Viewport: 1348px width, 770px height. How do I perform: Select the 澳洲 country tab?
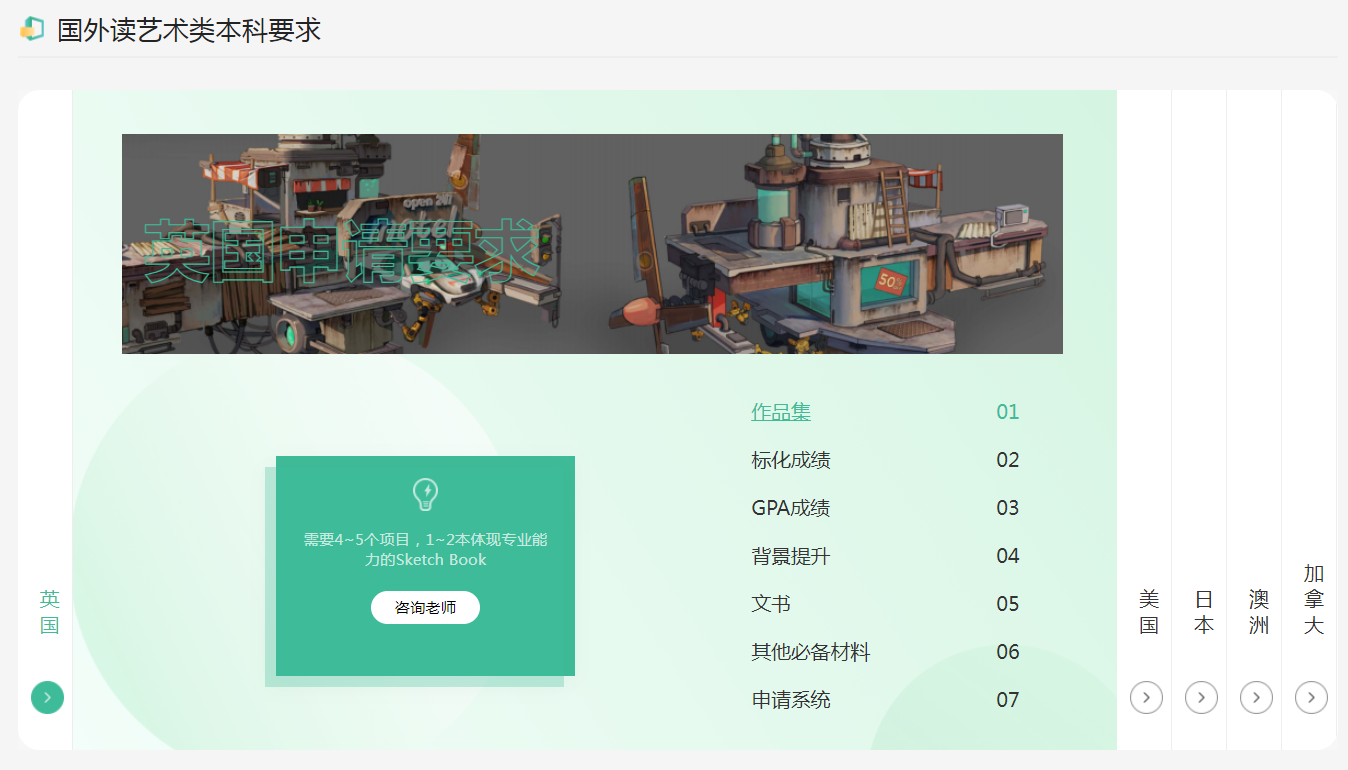pyautogui.click(x=1259, y=612)
